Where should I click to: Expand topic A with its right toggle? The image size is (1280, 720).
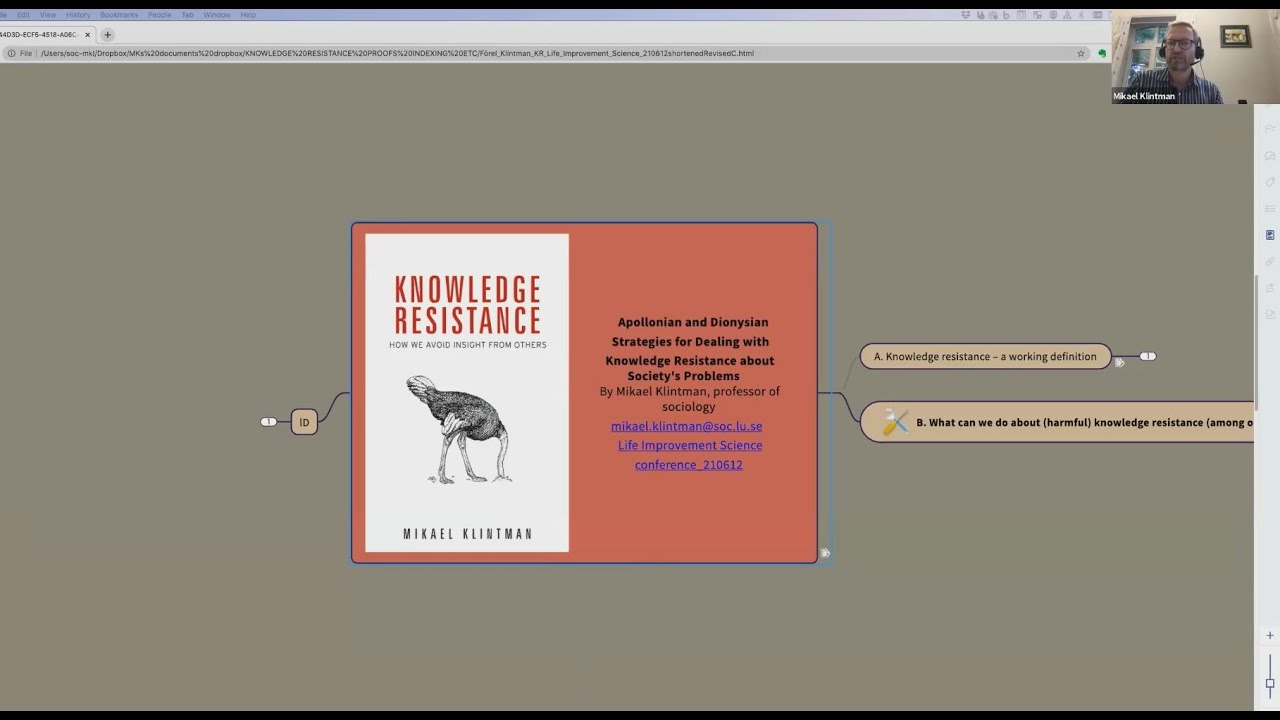(1148, 356)
